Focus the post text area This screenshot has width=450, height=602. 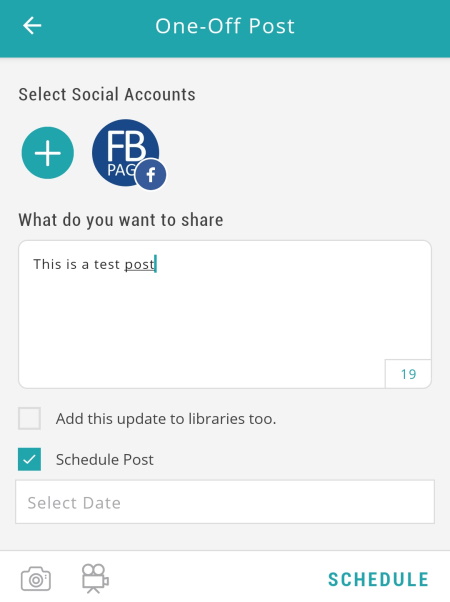click(225, 314)
